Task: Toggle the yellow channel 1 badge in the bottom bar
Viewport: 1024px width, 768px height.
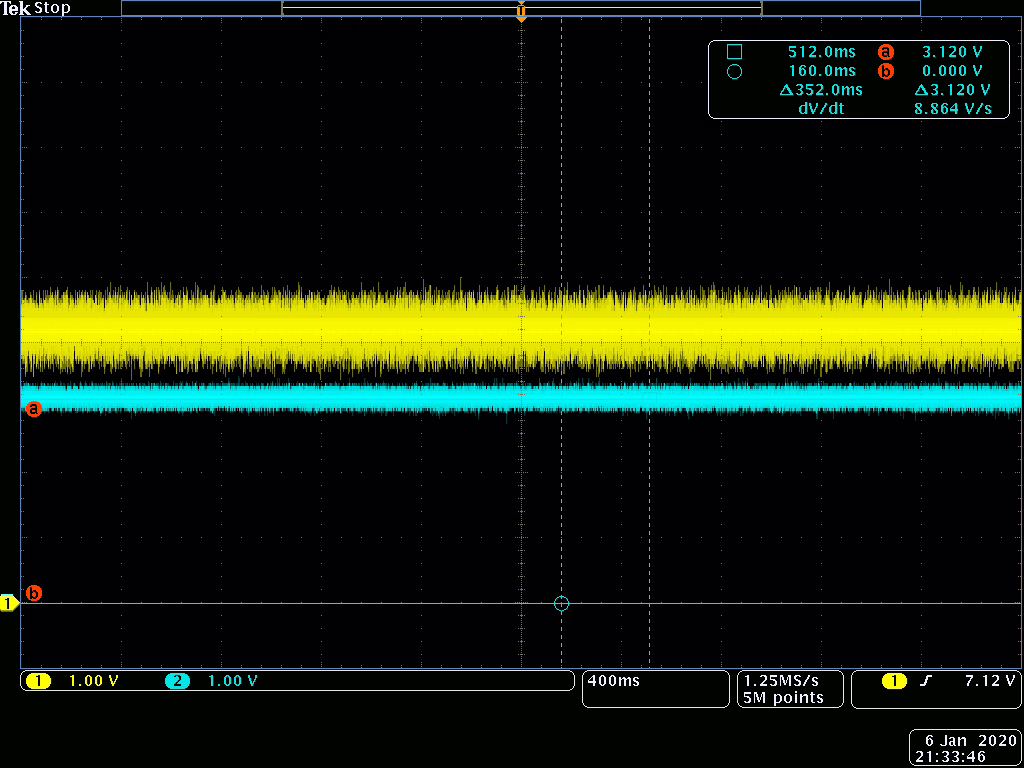Action: (38, 681)
